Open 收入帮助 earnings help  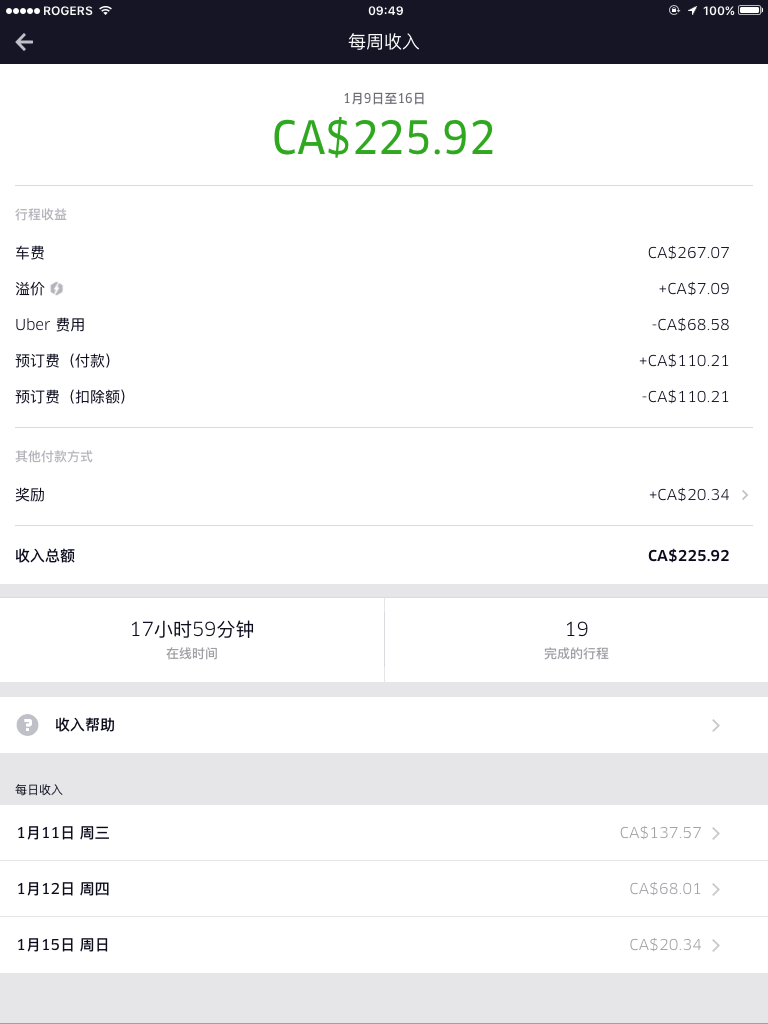pyautogui.click(x=384, y=725)
